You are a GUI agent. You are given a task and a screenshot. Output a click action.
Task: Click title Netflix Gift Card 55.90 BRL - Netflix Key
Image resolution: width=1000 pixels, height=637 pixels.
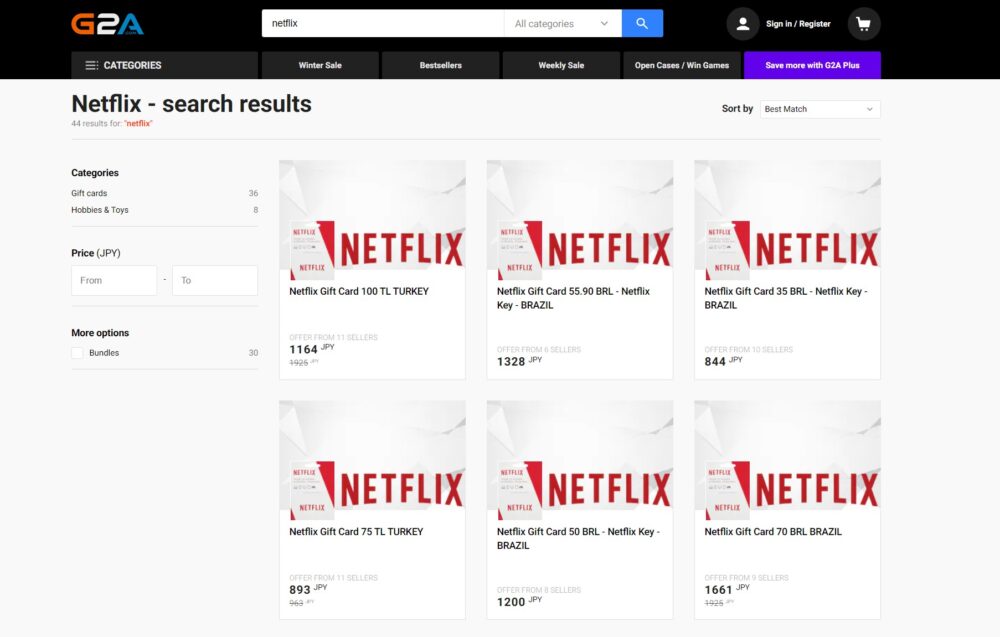click(573, 298)
